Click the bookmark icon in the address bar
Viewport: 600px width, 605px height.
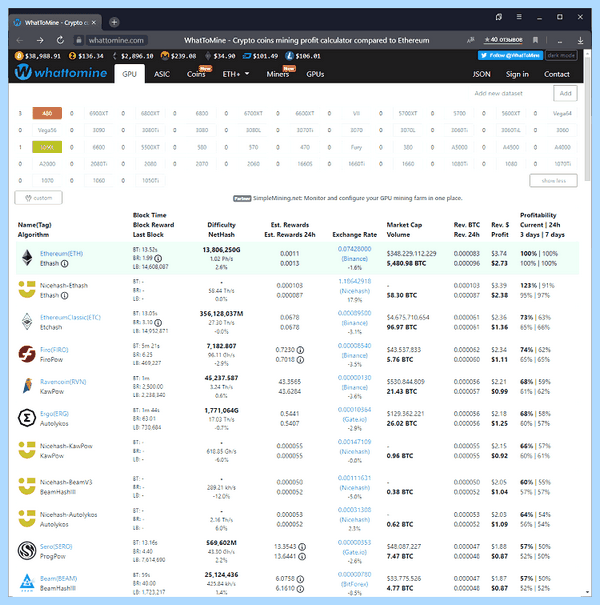(535, 40)
